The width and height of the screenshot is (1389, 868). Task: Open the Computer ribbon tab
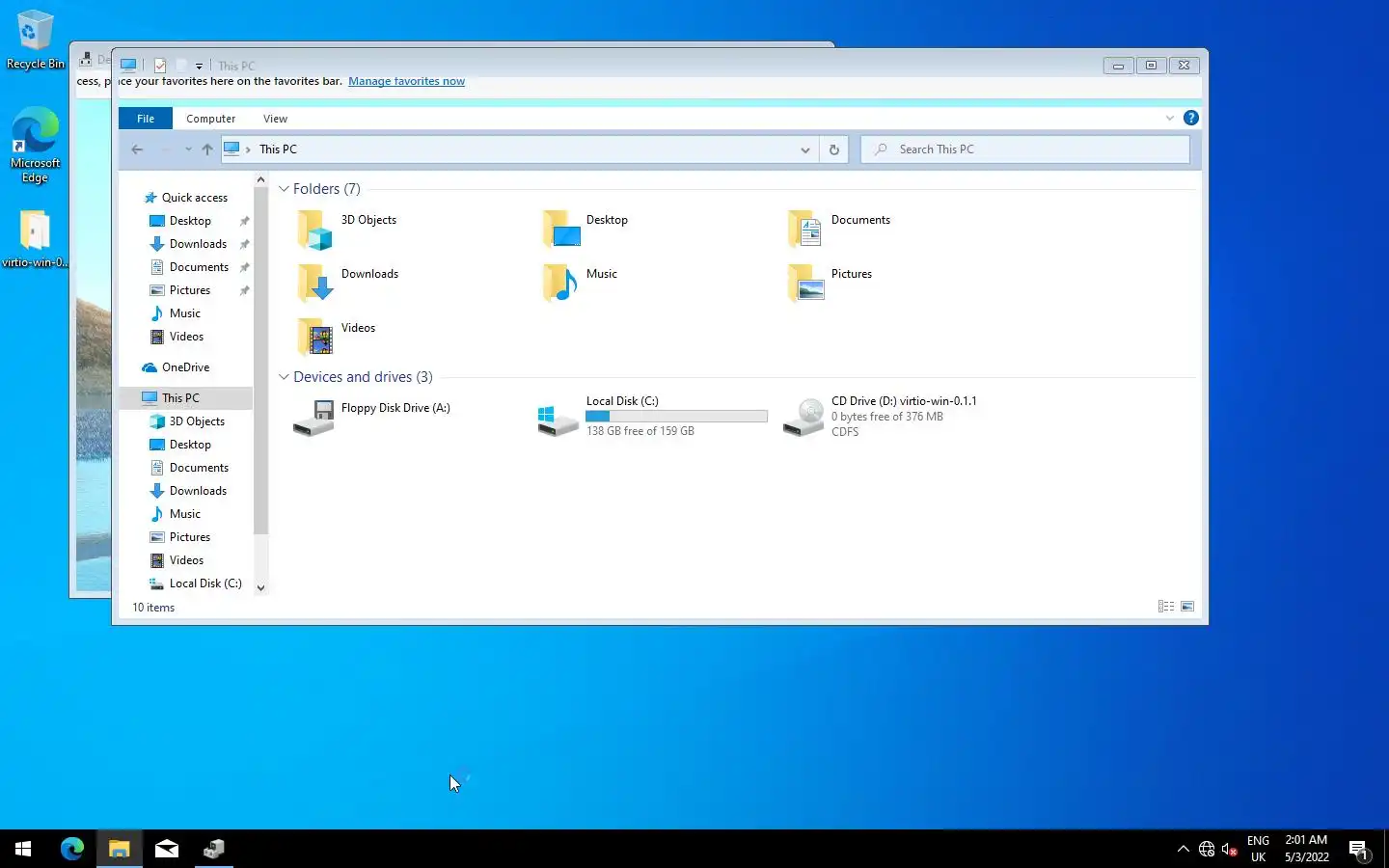click(210, 119)
